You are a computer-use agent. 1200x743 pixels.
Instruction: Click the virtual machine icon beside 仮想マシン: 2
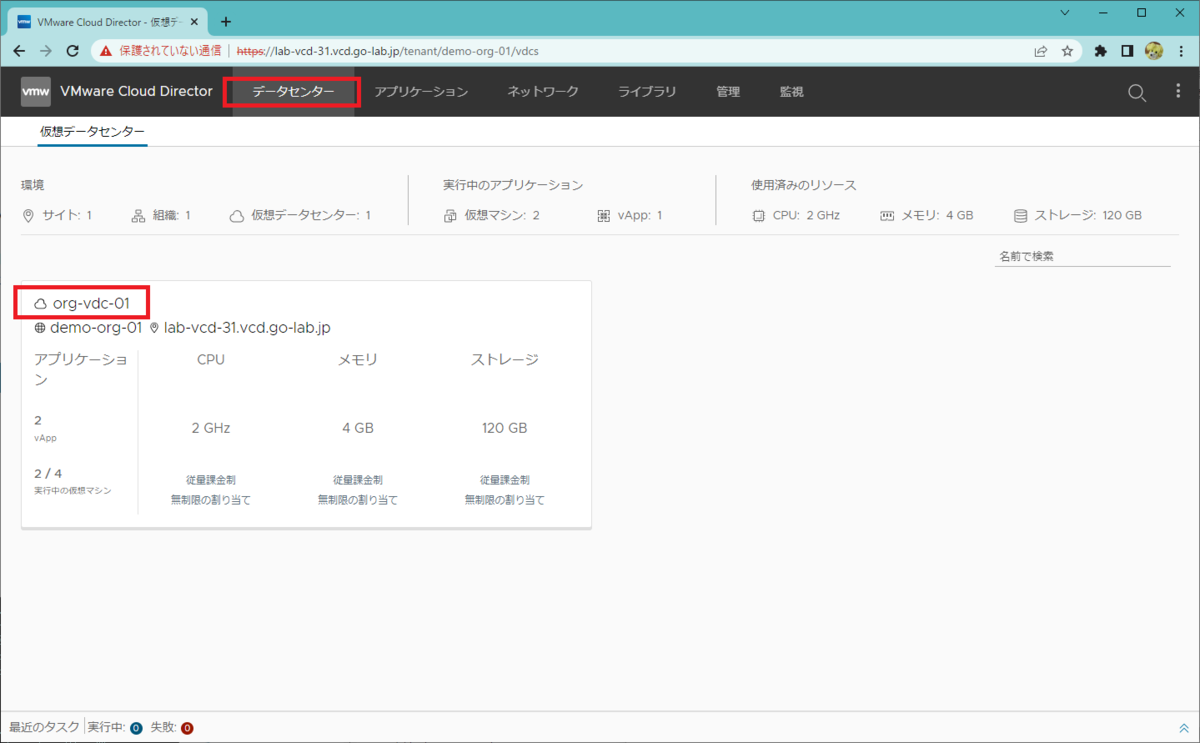tap(450, 215)
